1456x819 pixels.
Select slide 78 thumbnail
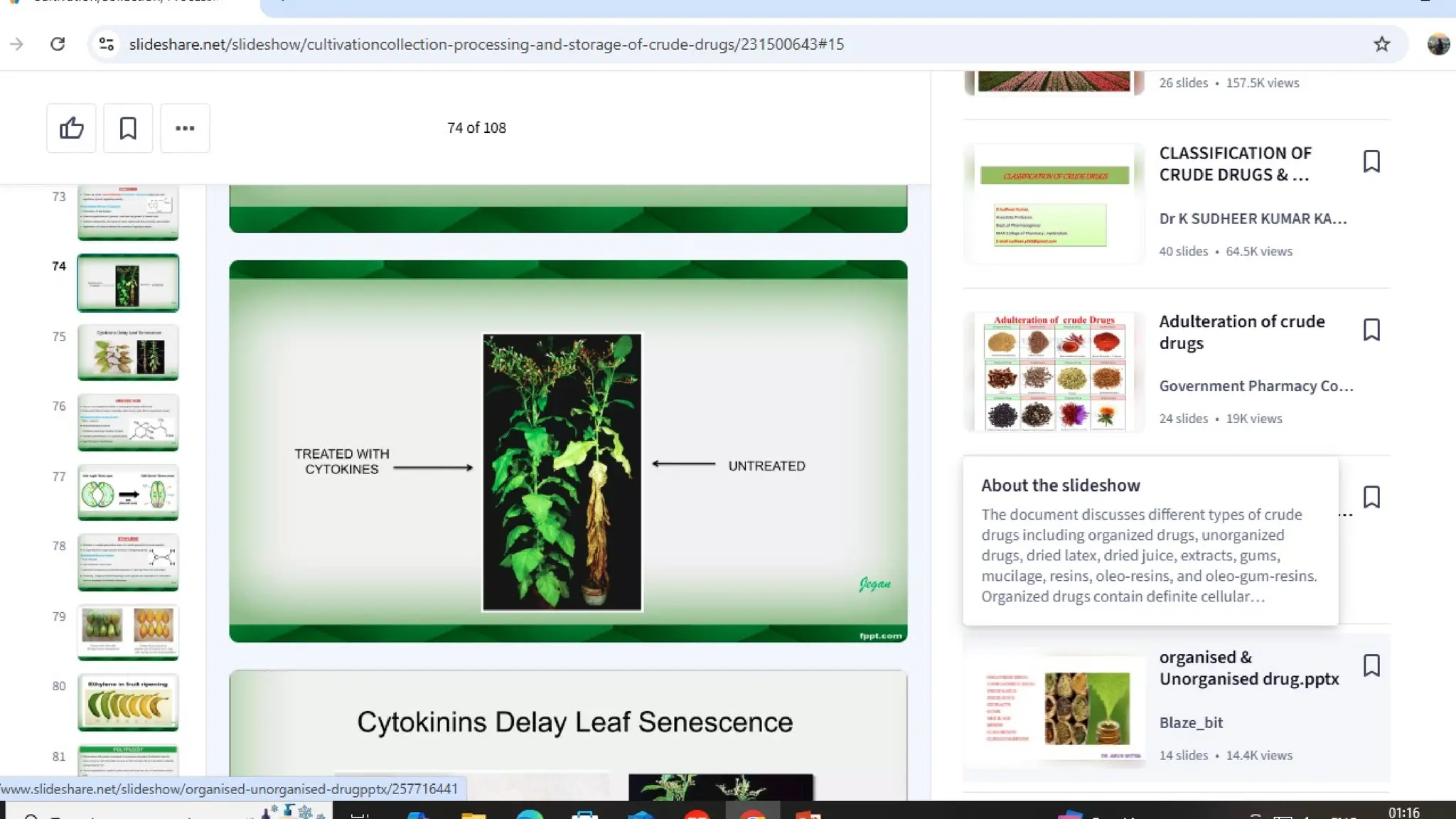coord(128,562)
